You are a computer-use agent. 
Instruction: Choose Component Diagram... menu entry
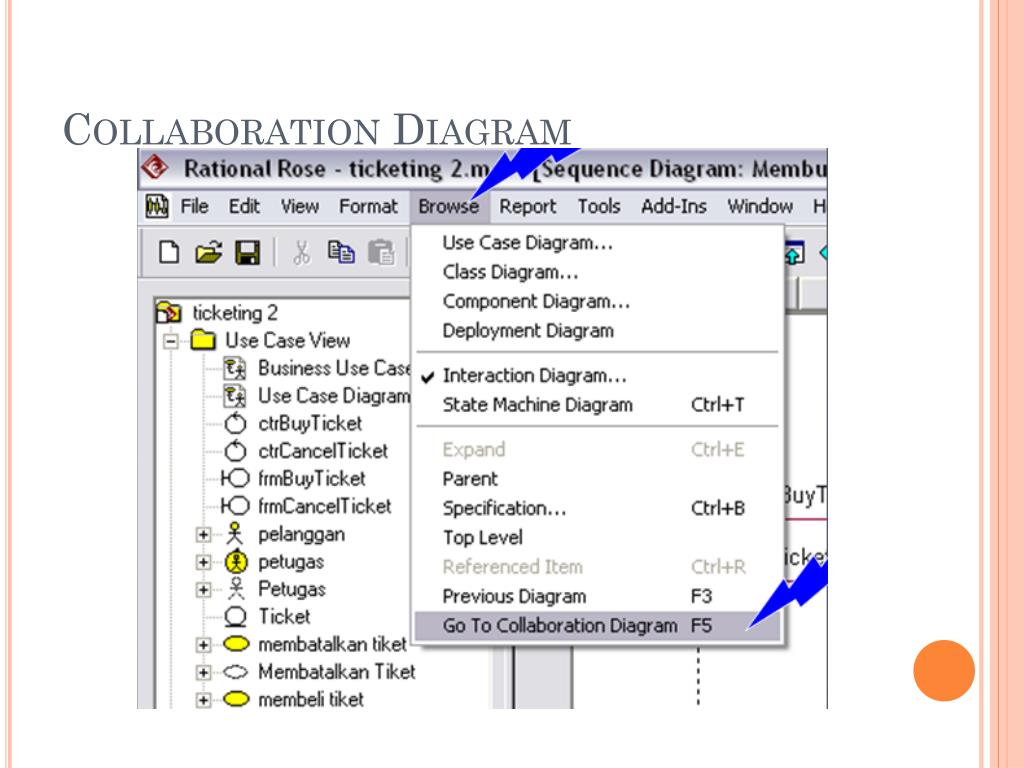[598, 302]
